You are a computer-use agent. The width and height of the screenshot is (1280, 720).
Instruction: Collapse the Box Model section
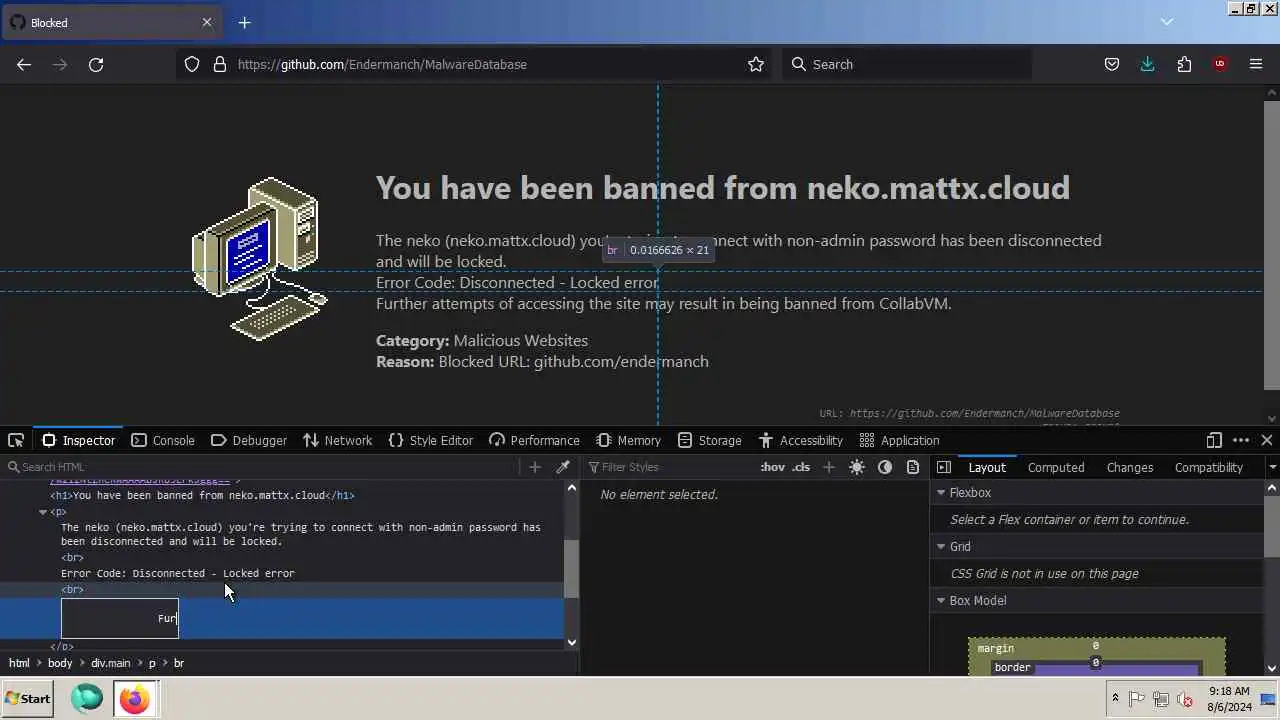(940, 601)
